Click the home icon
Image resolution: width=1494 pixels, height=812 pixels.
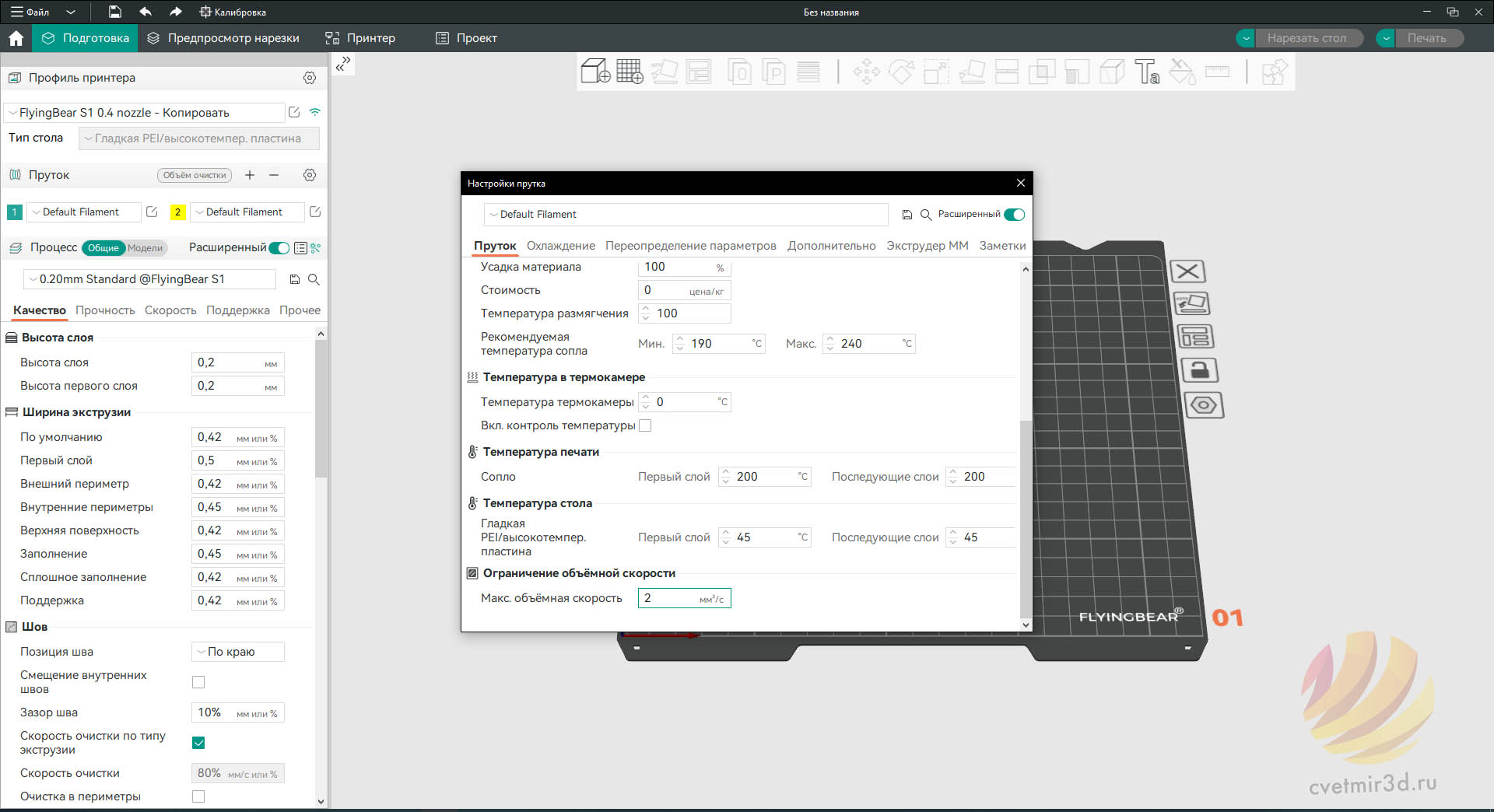(16, 38)
